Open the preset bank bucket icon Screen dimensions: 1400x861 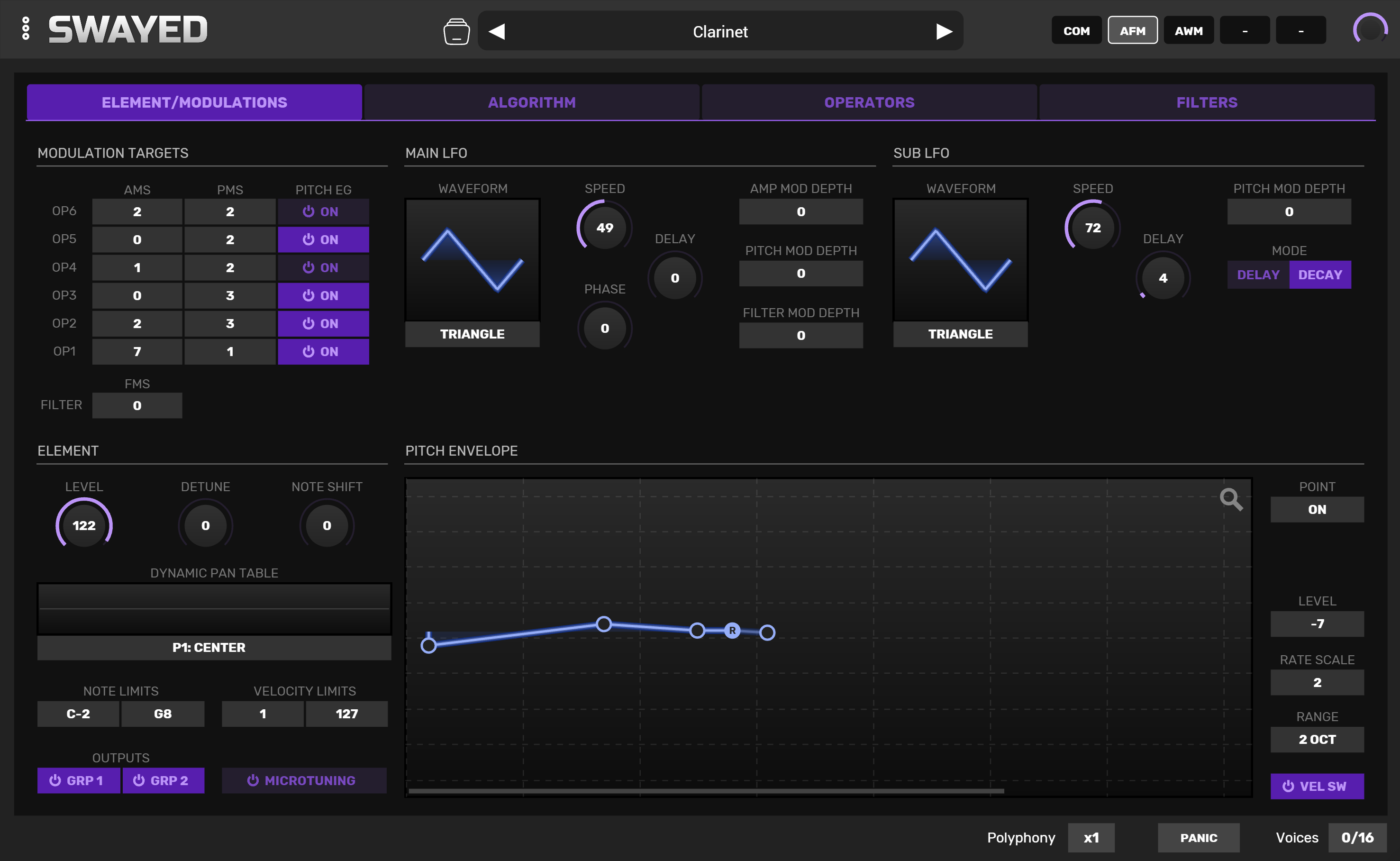456,31
